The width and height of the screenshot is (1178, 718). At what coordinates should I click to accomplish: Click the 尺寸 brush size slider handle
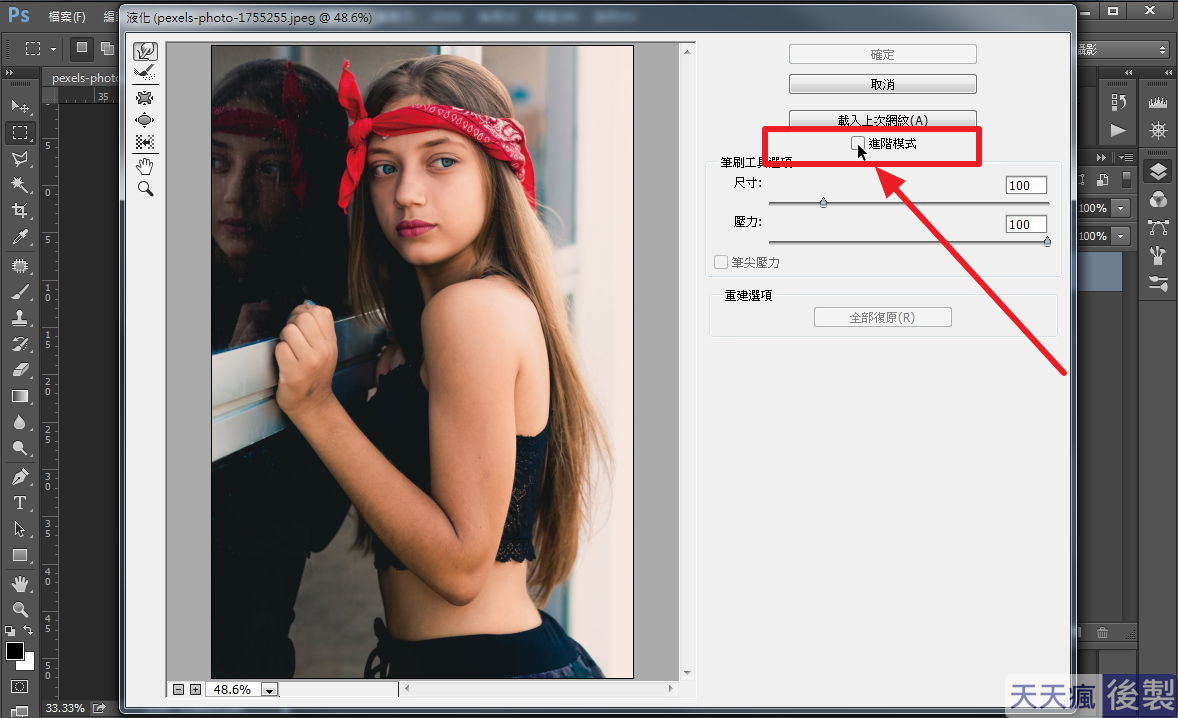pyautogui.click(x=823, y=202)
